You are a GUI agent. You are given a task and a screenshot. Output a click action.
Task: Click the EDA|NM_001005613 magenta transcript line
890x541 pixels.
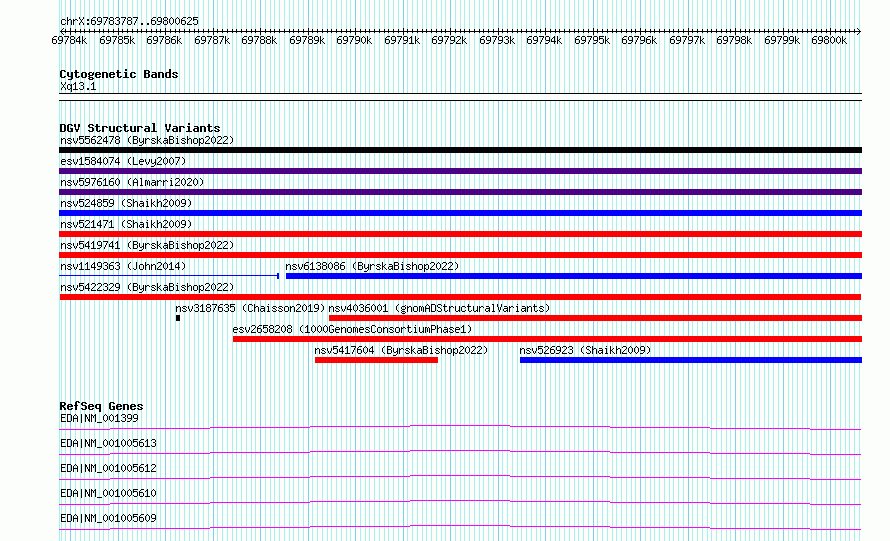[460, 452]
